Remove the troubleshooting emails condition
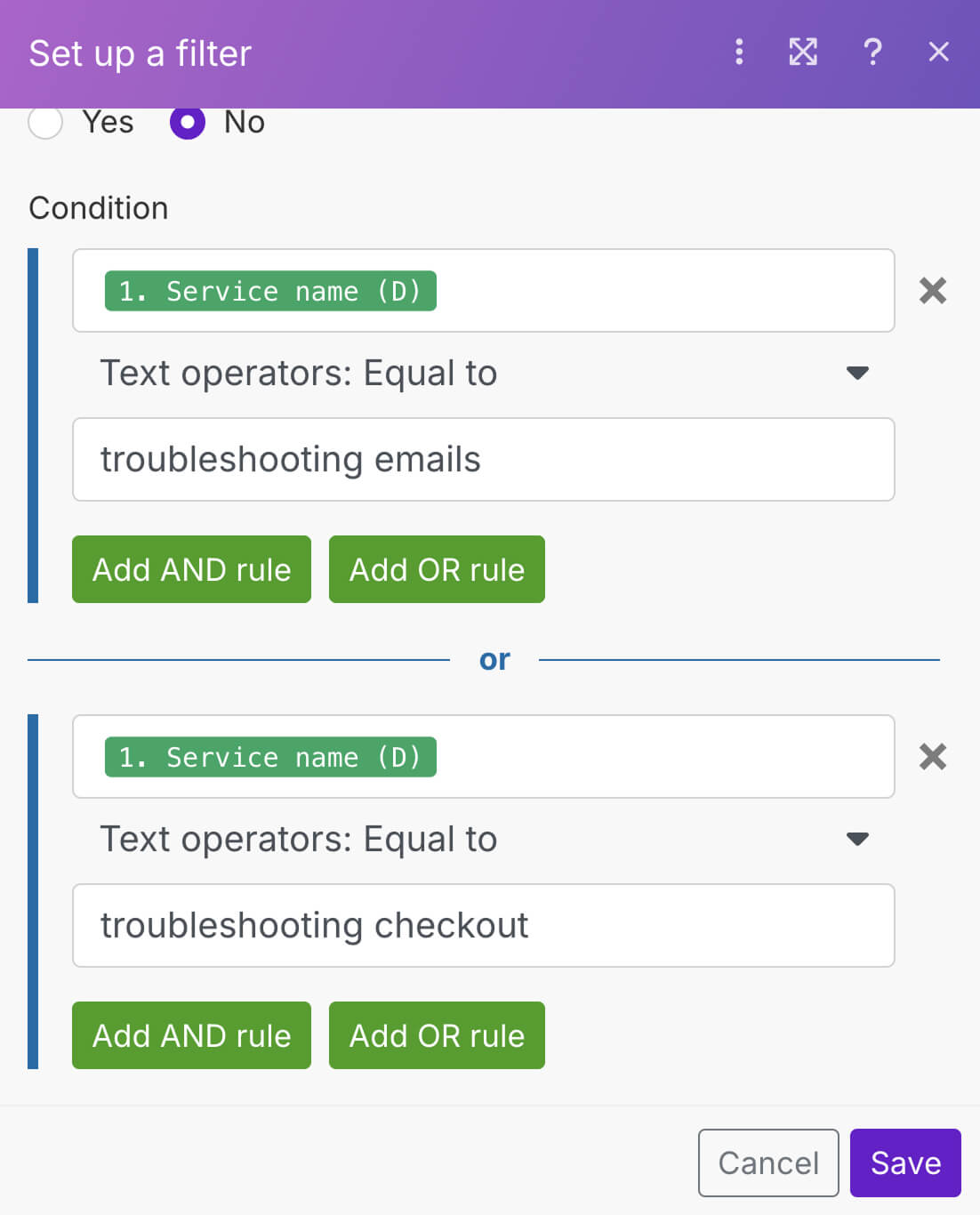Screen dimensions: 980x1215 [932, 291]
